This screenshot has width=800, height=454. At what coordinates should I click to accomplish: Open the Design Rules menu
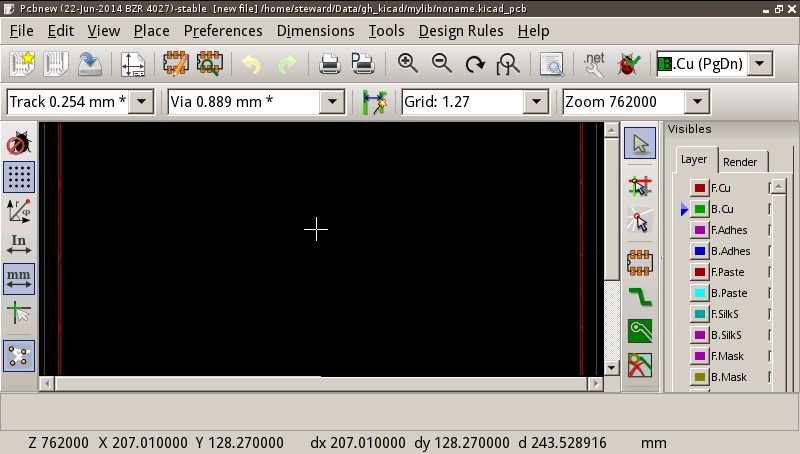coord(461,31)
